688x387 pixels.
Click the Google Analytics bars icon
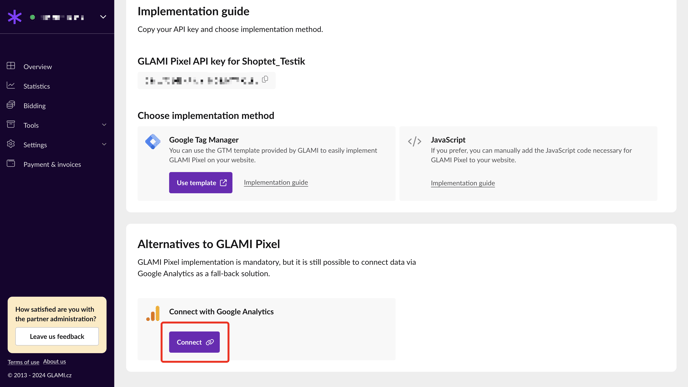pyautogui.click(x=153, y=314)
